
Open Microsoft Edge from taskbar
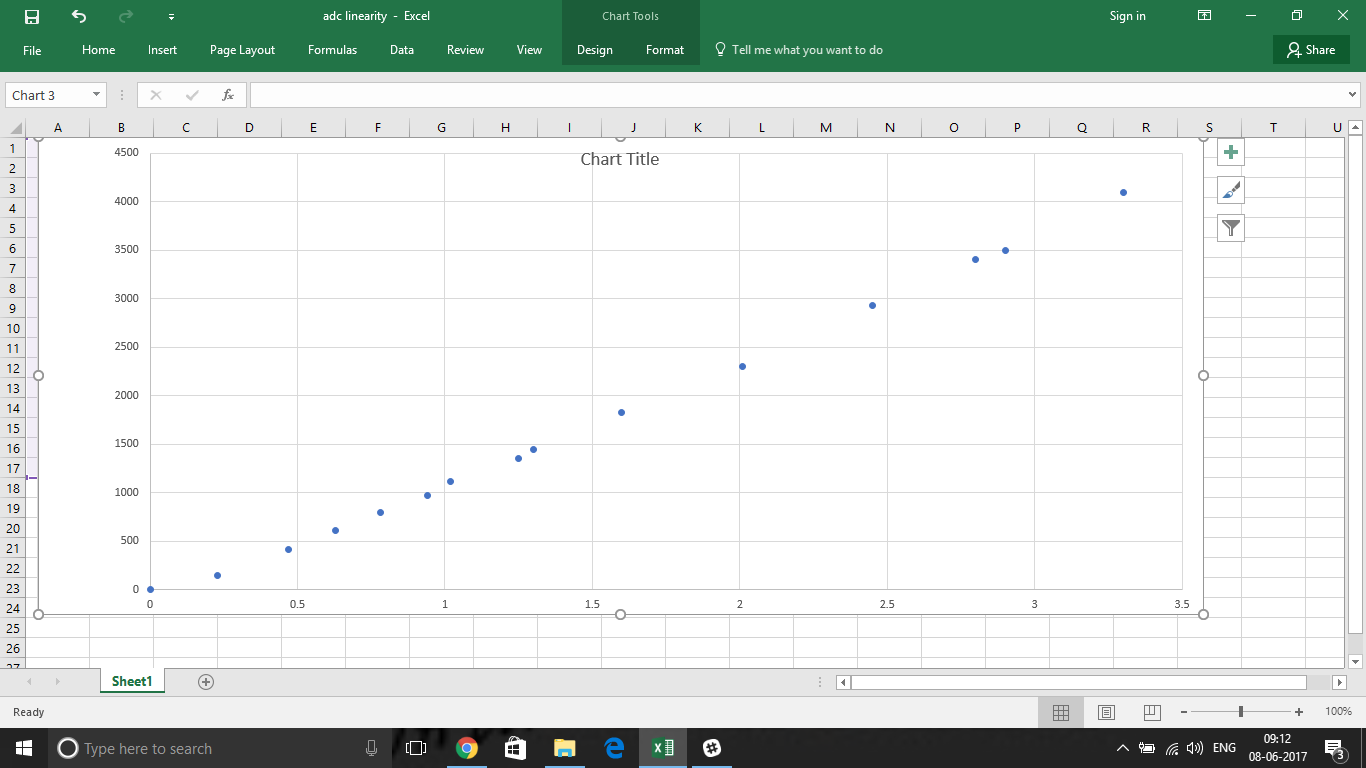(x=614, y=748)
